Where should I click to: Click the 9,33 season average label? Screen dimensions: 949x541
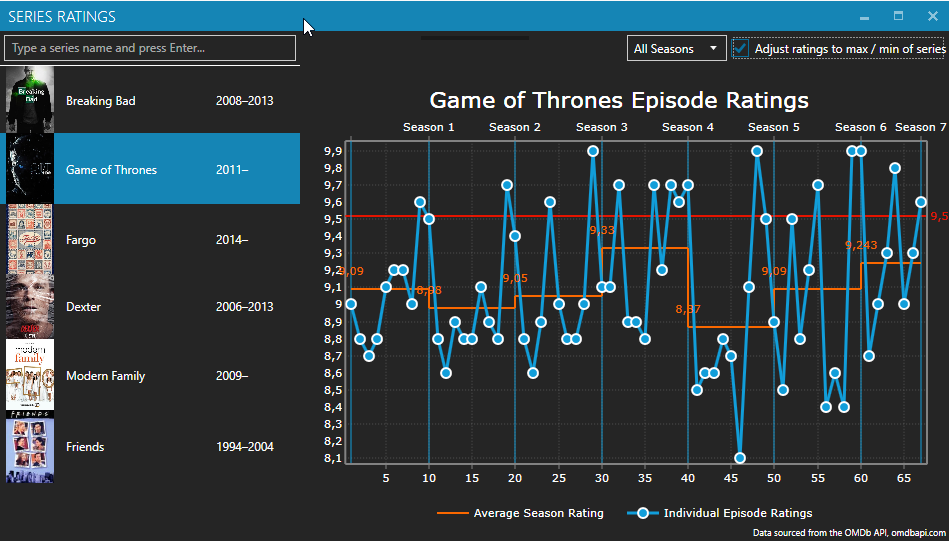click(x=602, y=230)
